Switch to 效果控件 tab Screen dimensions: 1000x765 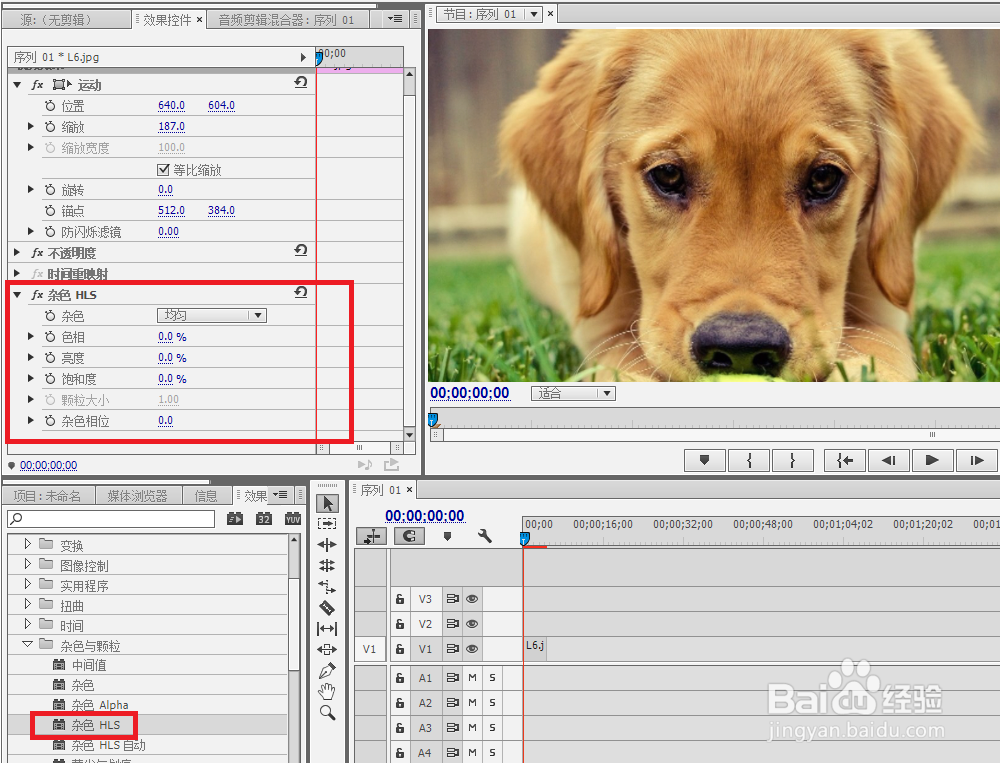[x=167, y=20]
